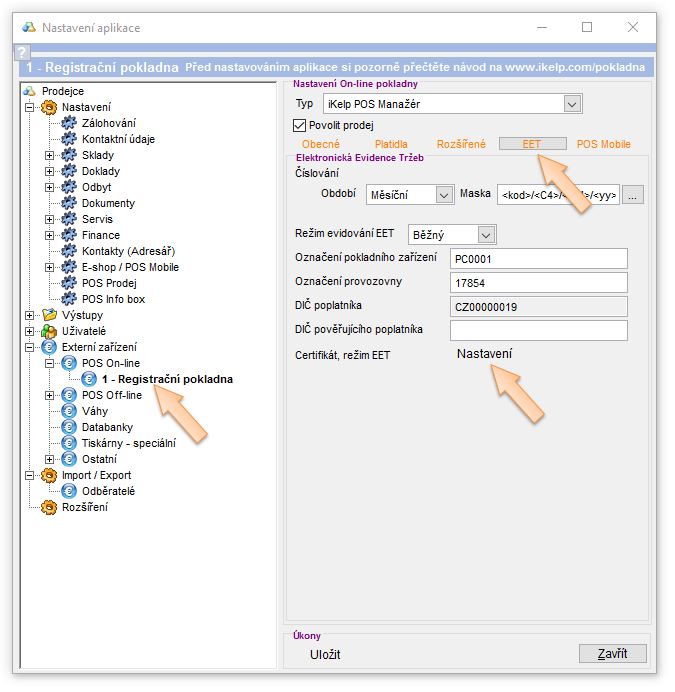Click the Odběratelé icon under Import / Export
The image size is (675, 692).
coord(68,491)
